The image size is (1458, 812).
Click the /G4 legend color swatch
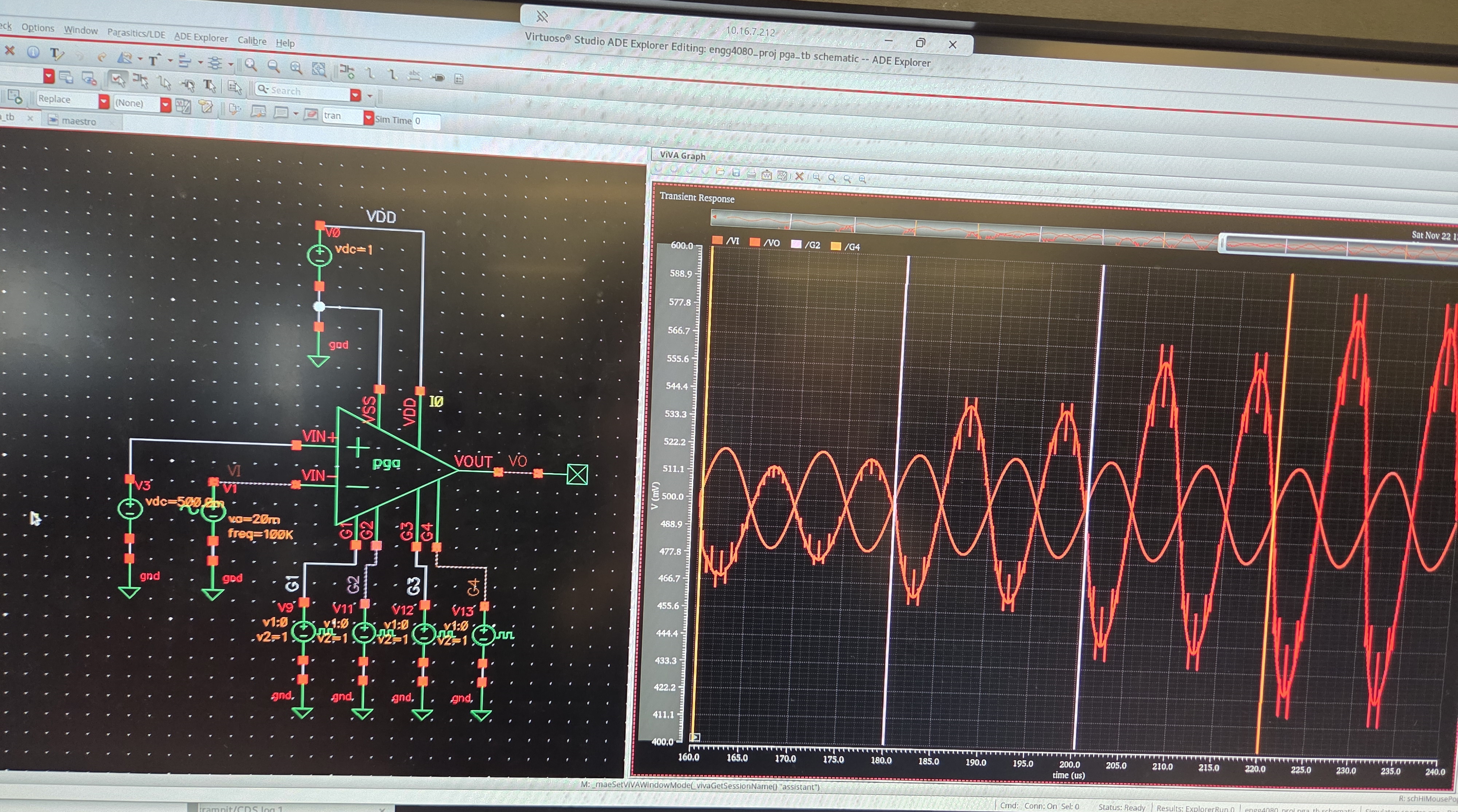coord(835,246)
